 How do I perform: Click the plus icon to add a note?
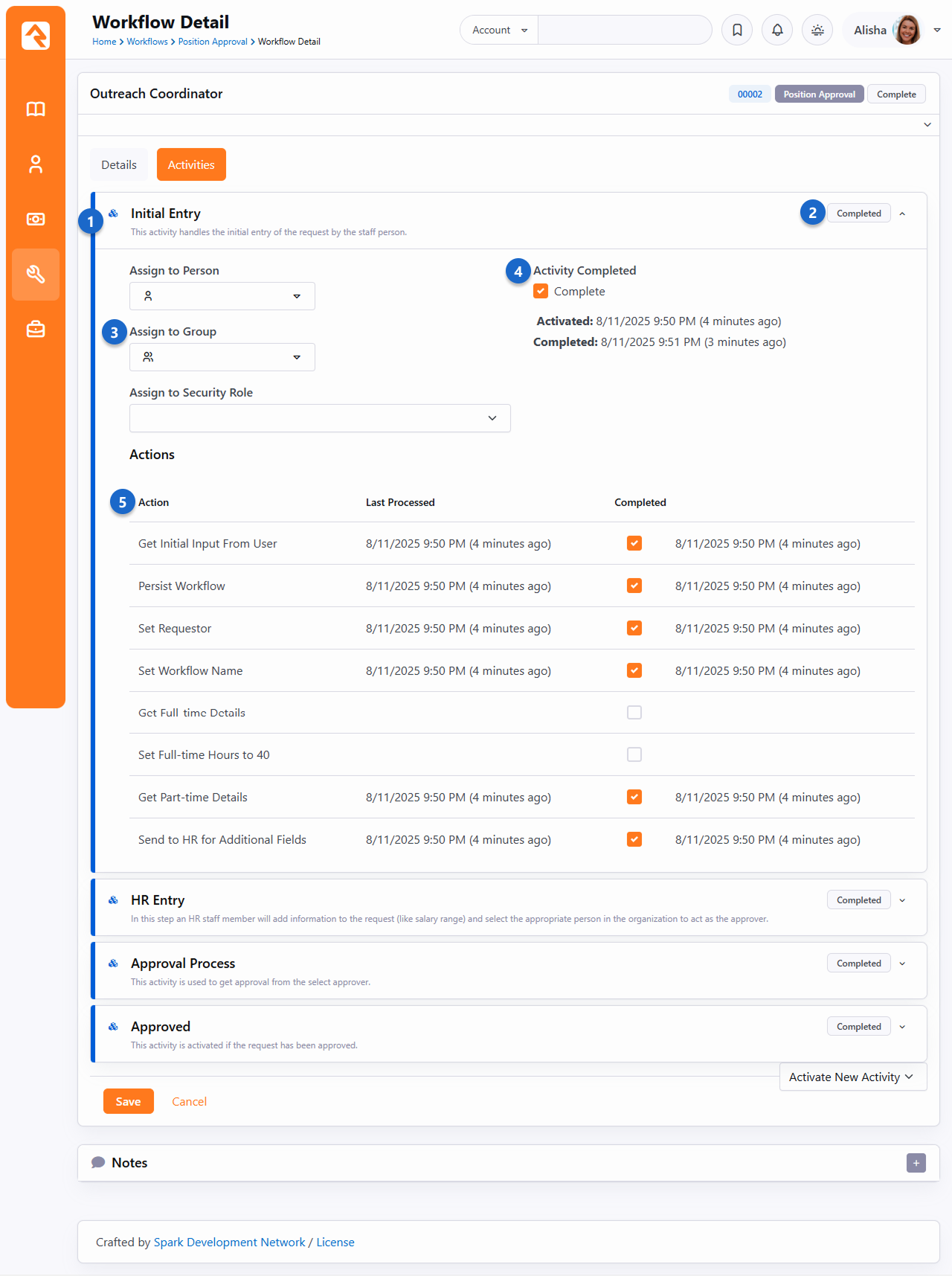916,1163
